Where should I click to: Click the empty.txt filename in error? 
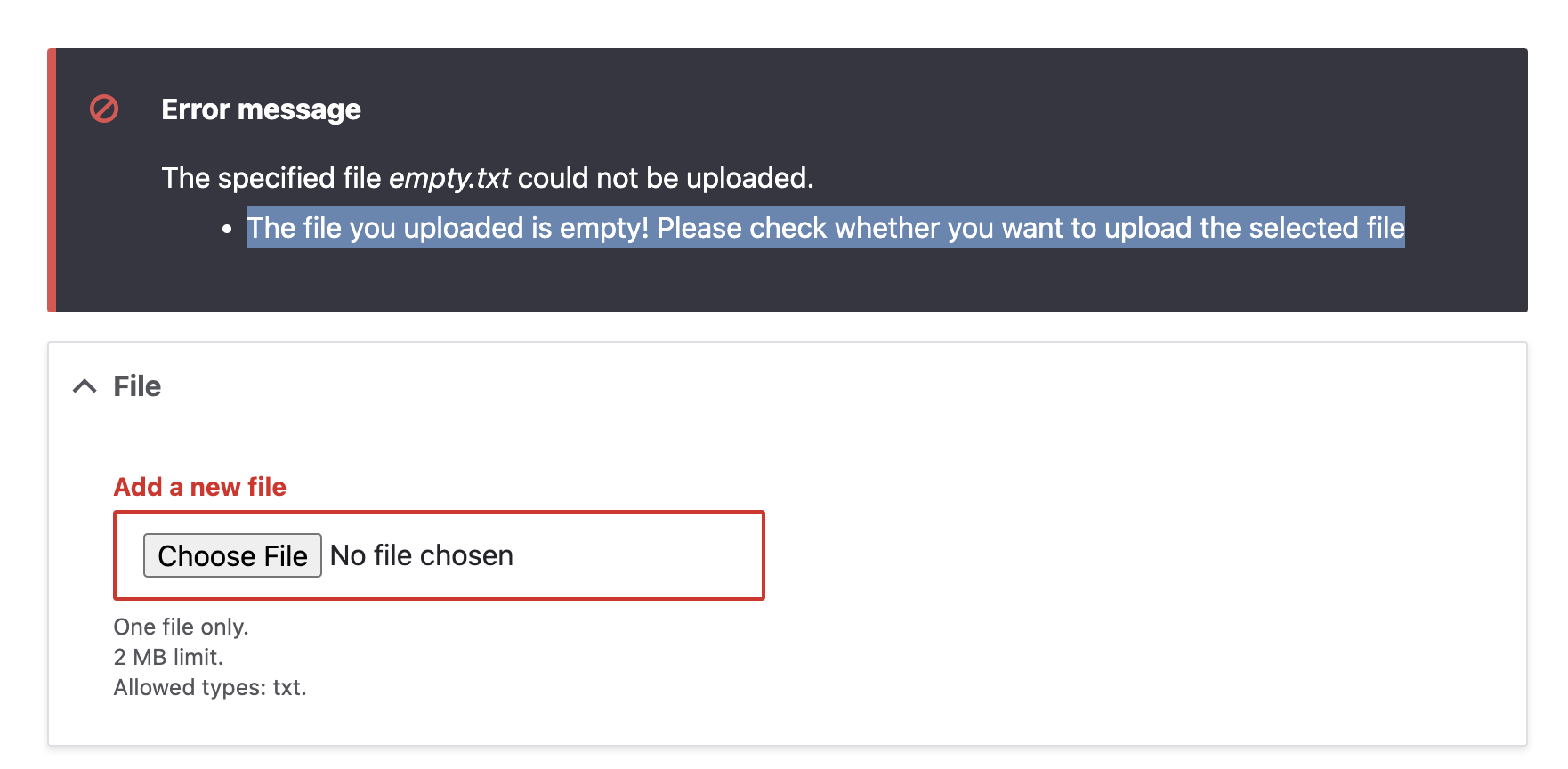pos(449,179)
